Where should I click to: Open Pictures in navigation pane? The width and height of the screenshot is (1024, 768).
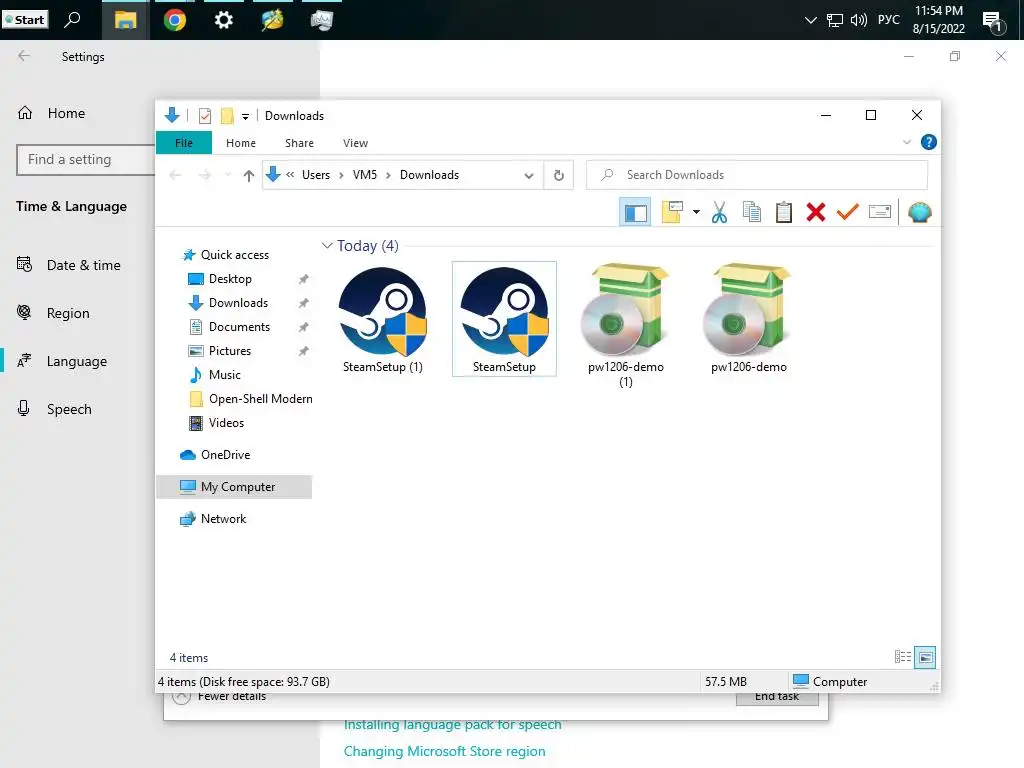tap(229, 351)
